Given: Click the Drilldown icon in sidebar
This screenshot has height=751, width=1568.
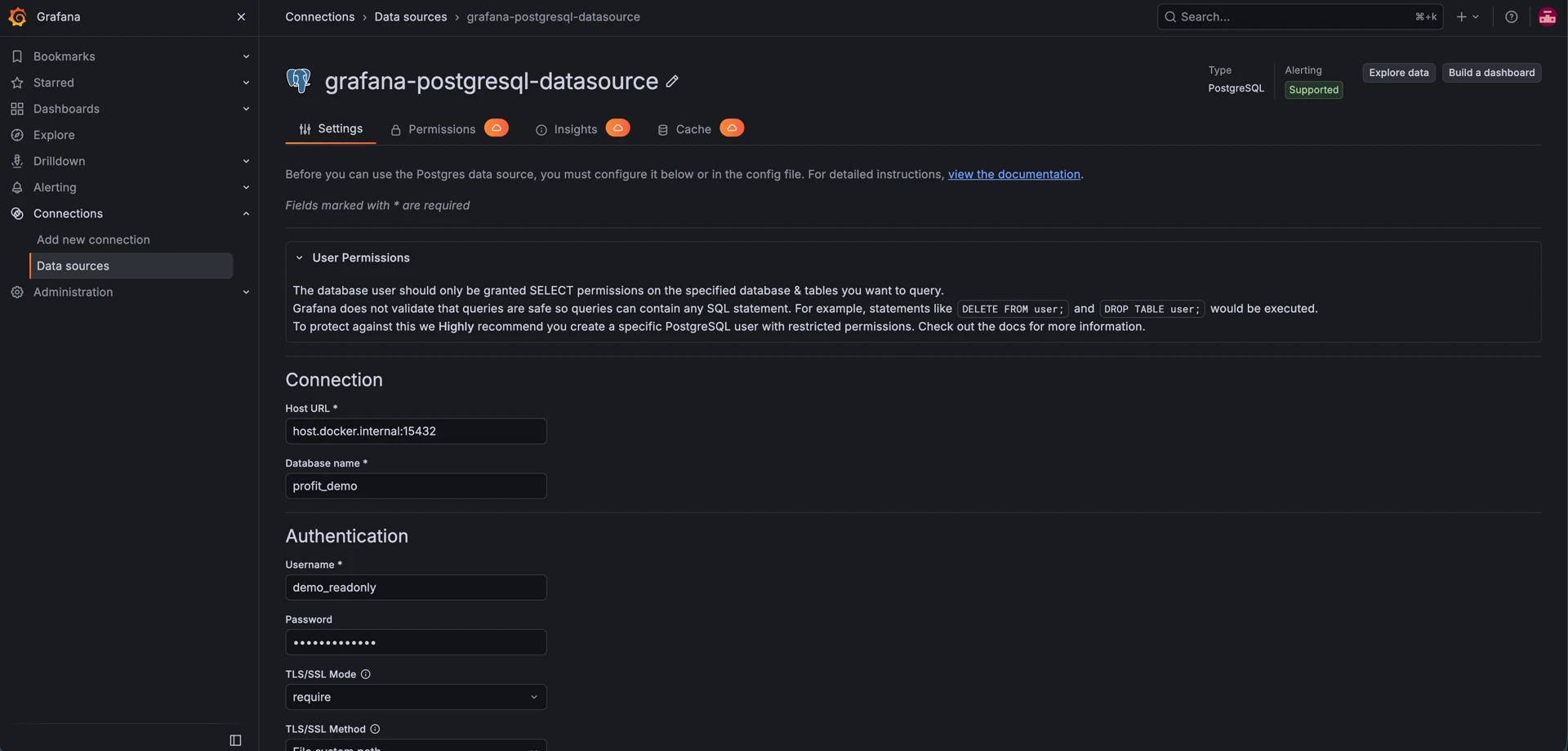Looking at the screenshot, I should (x=17, y=161).
